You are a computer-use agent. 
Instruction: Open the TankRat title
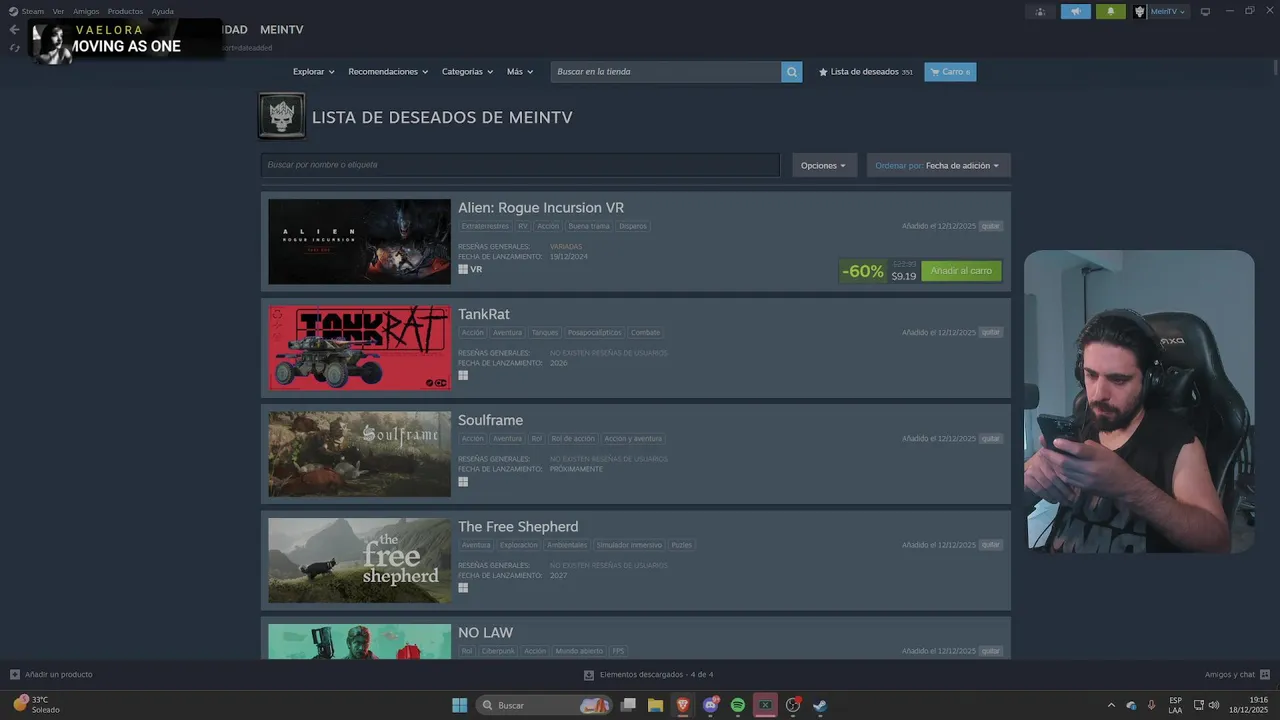coord(484,314)
